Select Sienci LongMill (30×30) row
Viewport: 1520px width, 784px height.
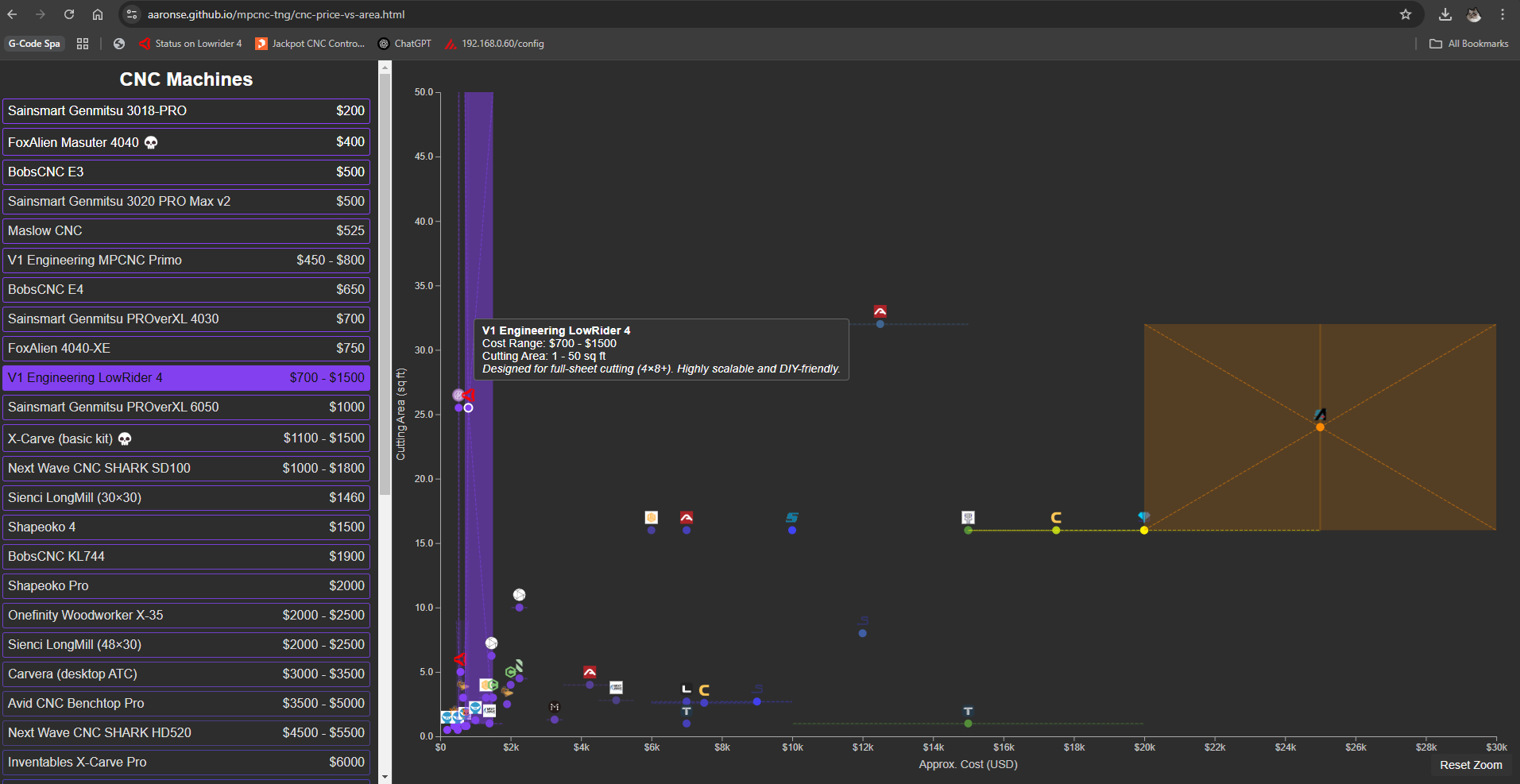pyautogui.click(x=186, y=498)
